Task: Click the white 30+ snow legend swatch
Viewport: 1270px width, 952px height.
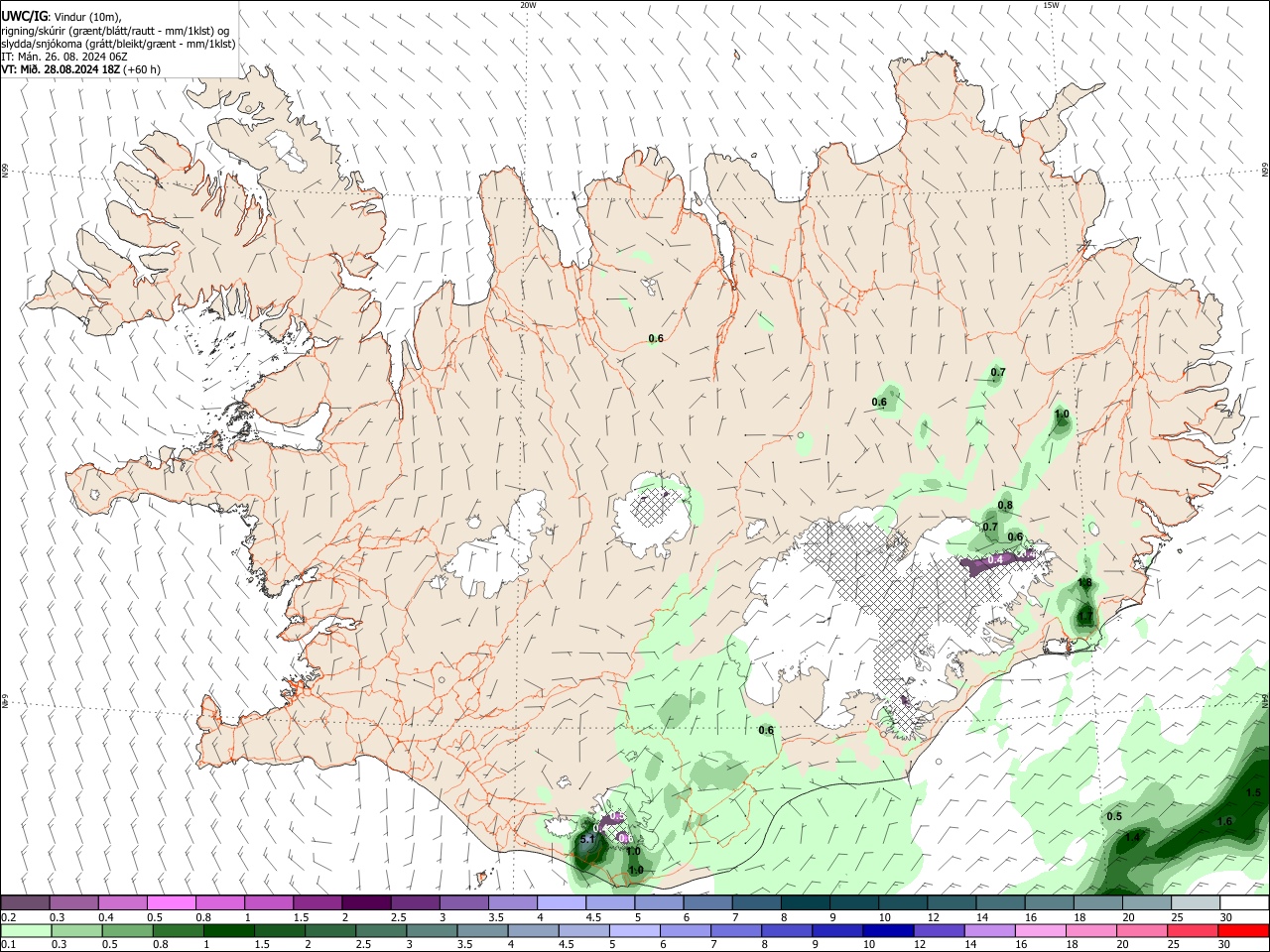Action: [1244, 902]
